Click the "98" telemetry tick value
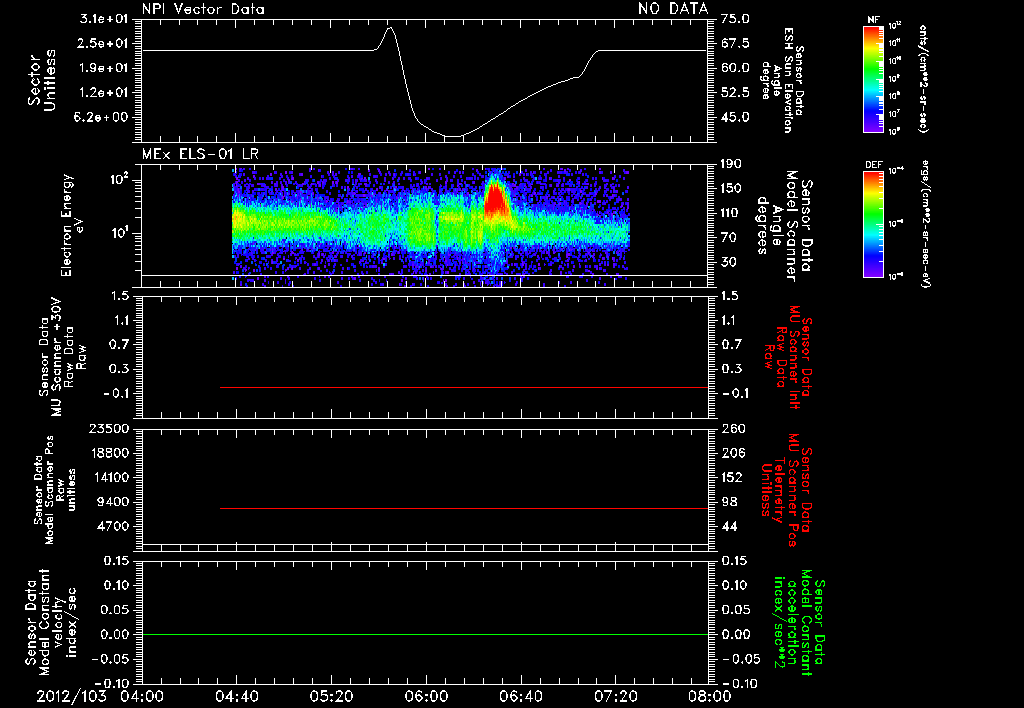 pyautogui.click(x=729, y=502)
